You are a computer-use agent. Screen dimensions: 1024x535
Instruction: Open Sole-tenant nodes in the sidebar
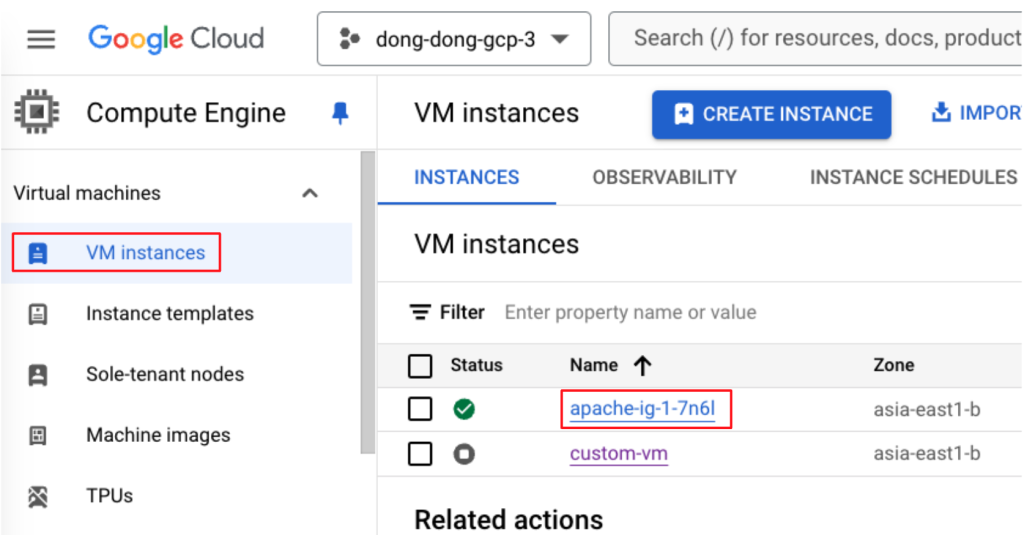pyautogui.click(x=165, y=374)
